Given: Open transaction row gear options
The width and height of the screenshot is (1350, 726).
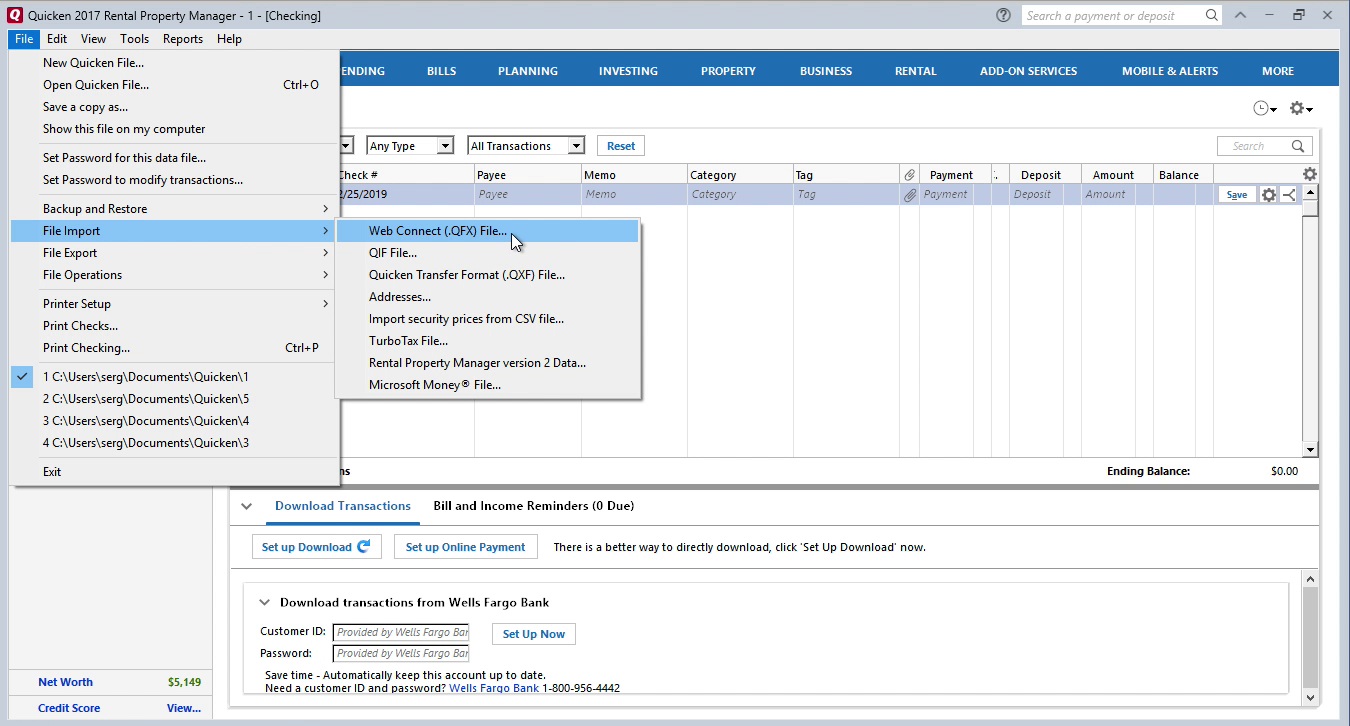Looking at the screenshot, I should tap(1269, 195).
